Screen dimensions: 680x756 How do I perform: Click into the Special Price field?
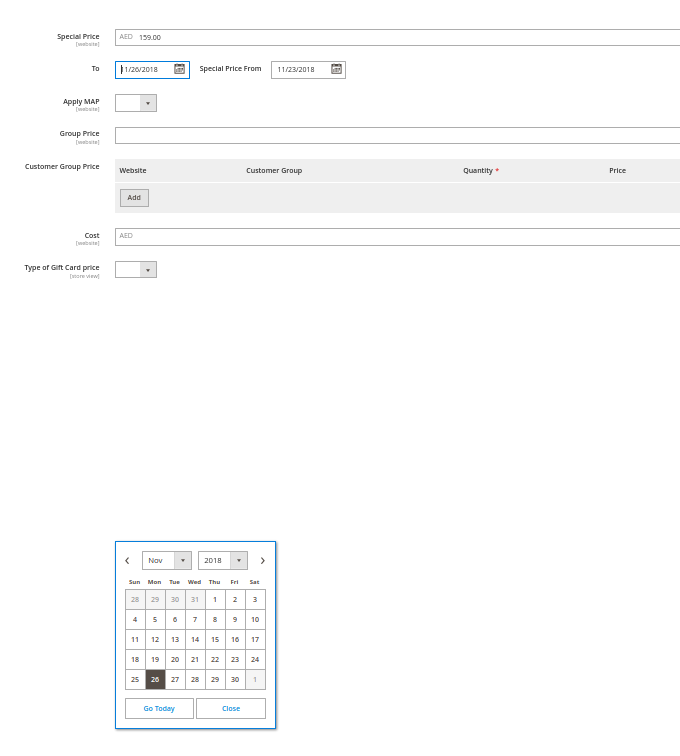400,37
